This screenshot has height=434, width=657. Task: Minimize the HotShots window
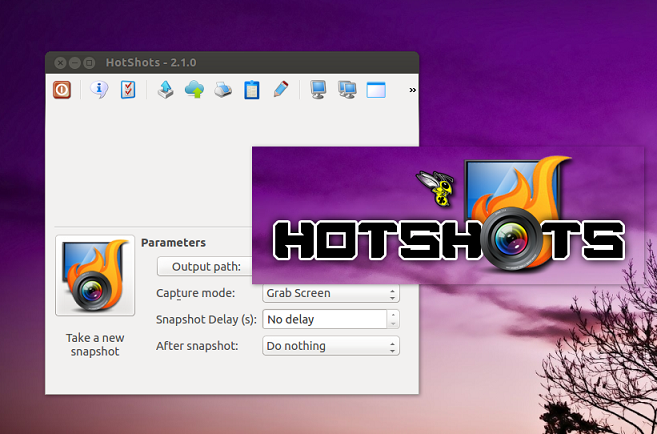coord(75,63)
